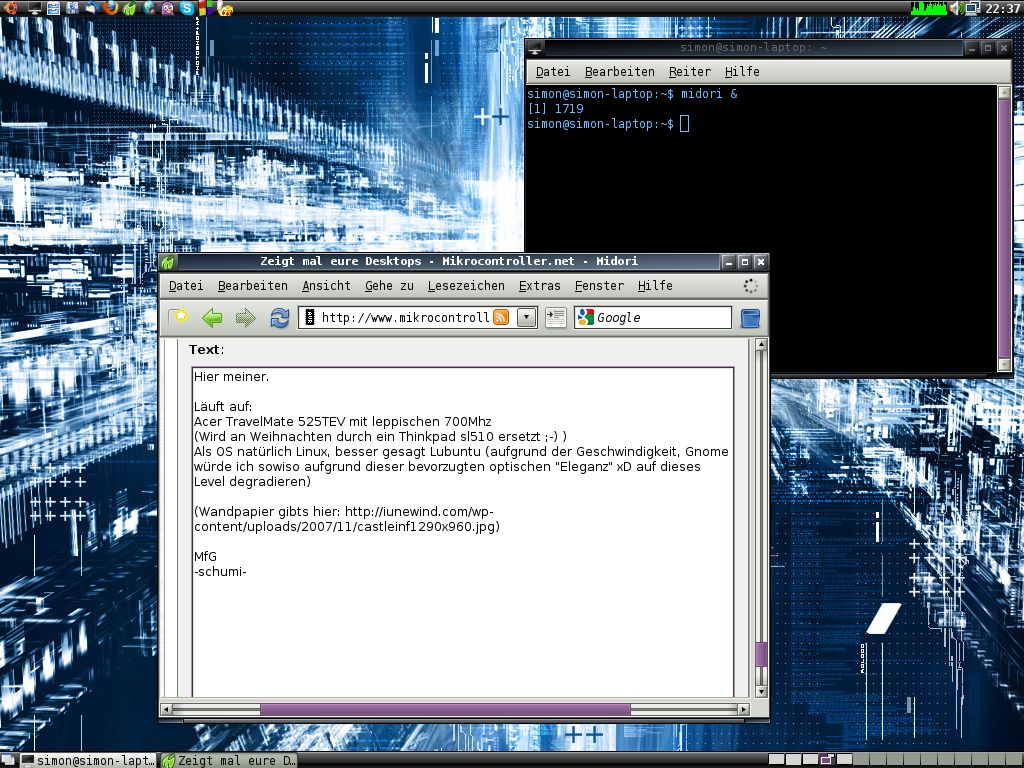1024x768 pixels.
Task: Go forward with the green right arrow
Action: (x=246, y=317)
